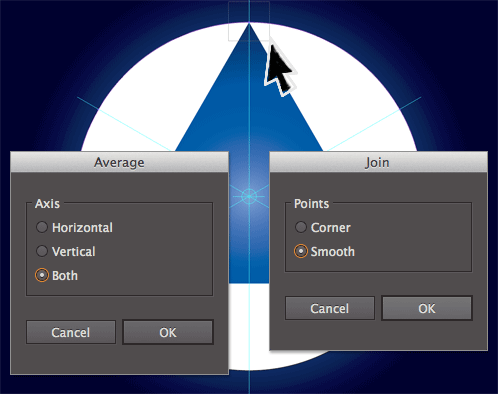
Task: Choose the Corner points option
Action: tap(301, 227)
